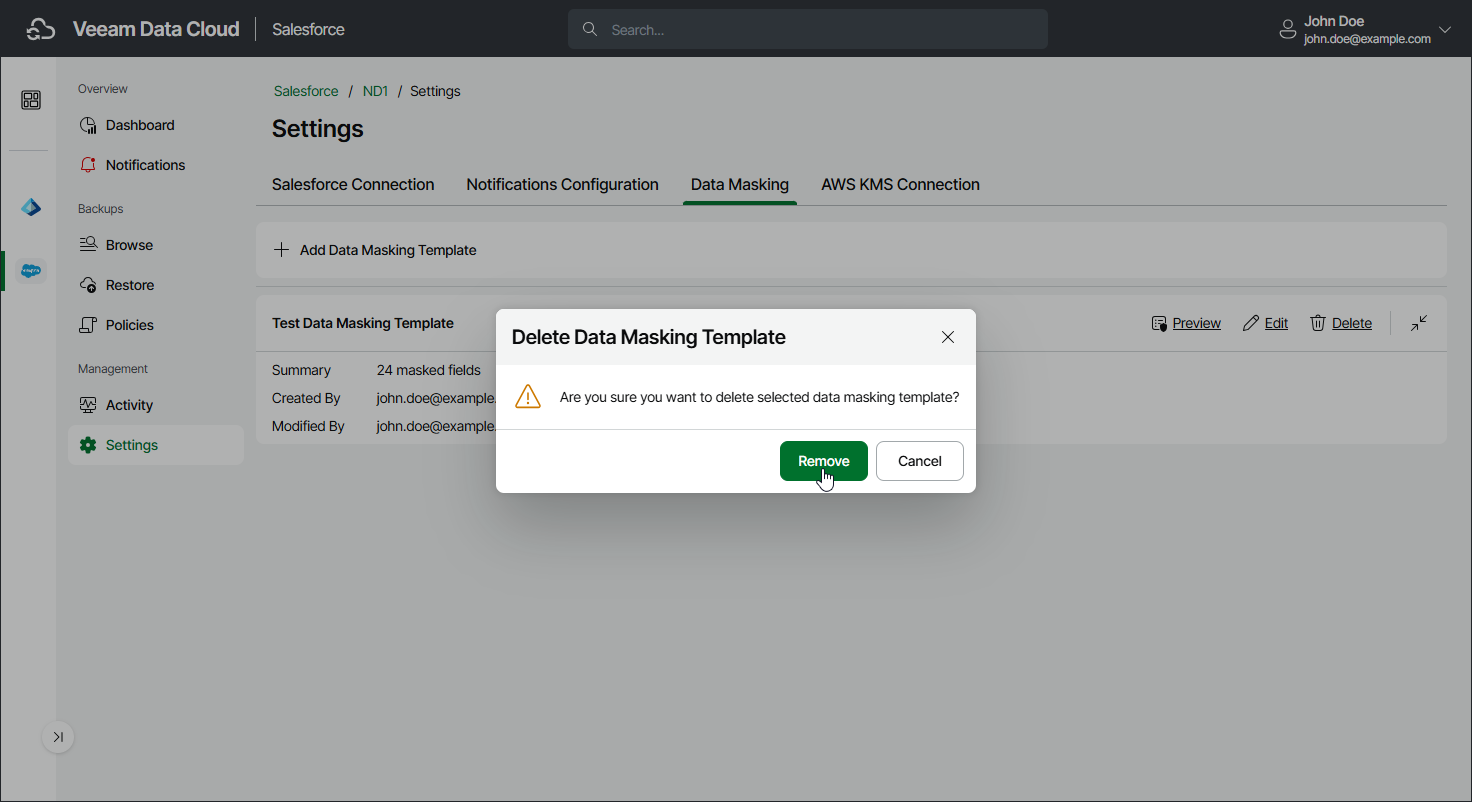Screen dimensions: 1472x802
Task: Click the plus icon beside Add Data Masking Template
Action: point(282,250)
